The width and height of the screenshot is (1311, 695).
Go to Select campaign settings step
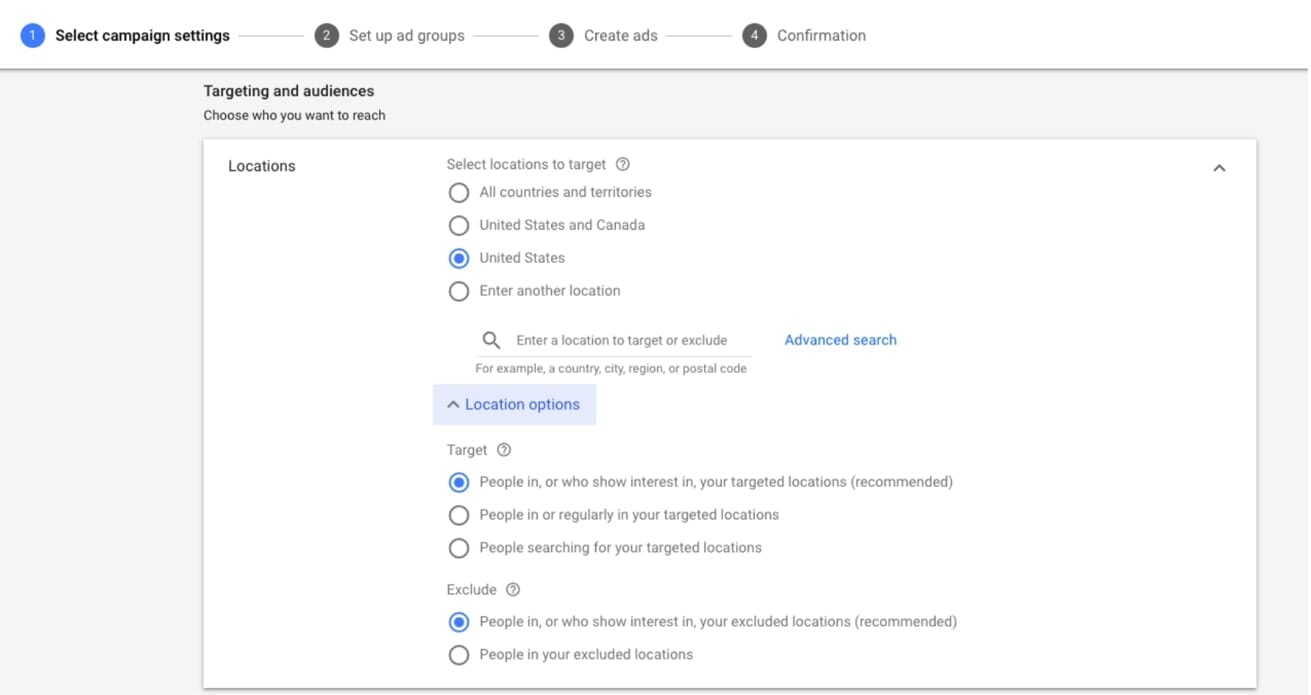click(x=142, y=36)
